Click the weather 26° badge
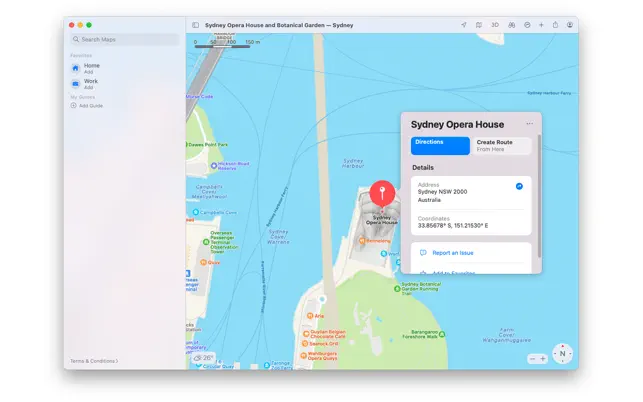643x402 pixels. (x=203, y=358)
